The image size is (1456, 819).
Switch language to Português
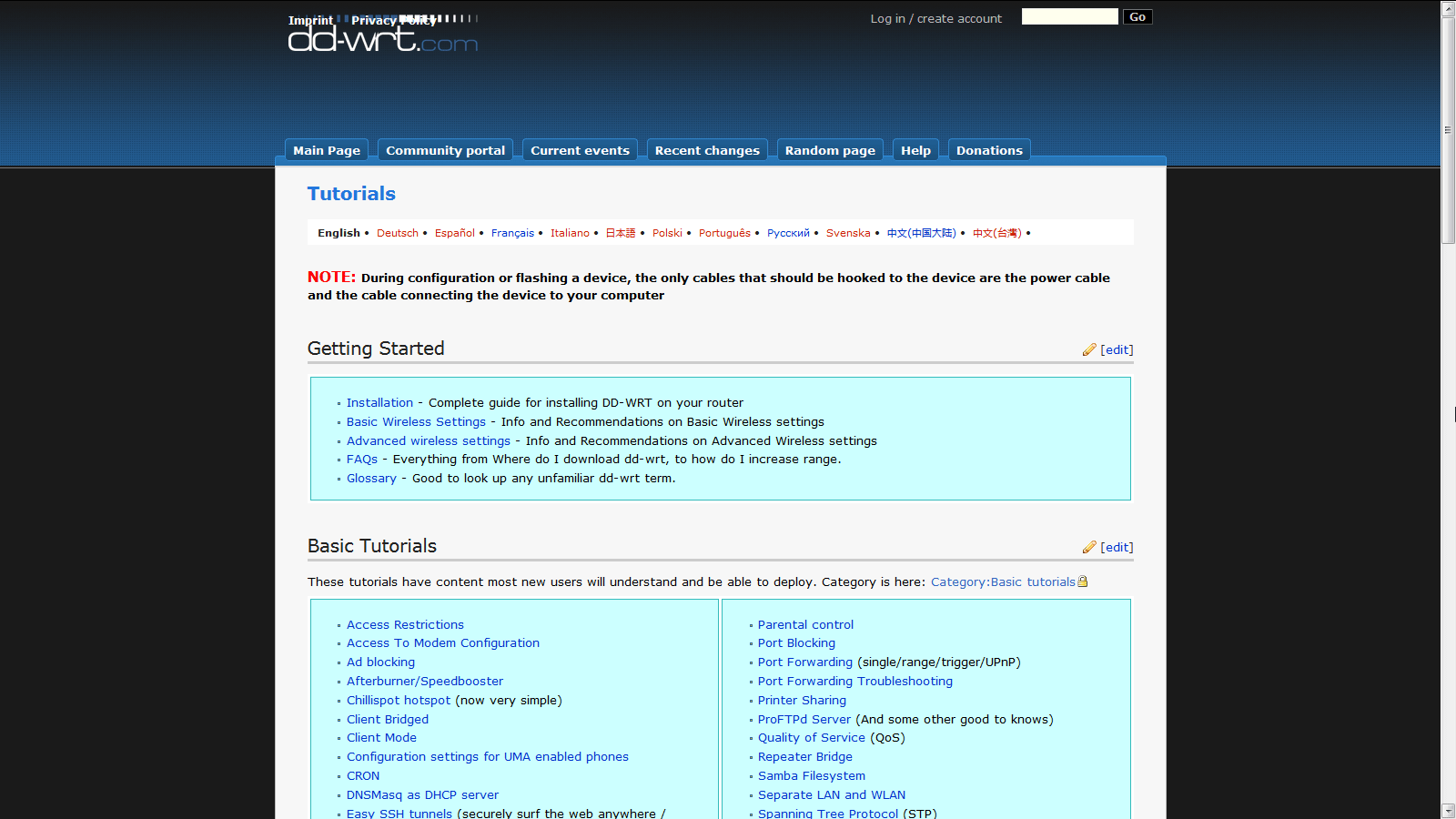point(724,233)
